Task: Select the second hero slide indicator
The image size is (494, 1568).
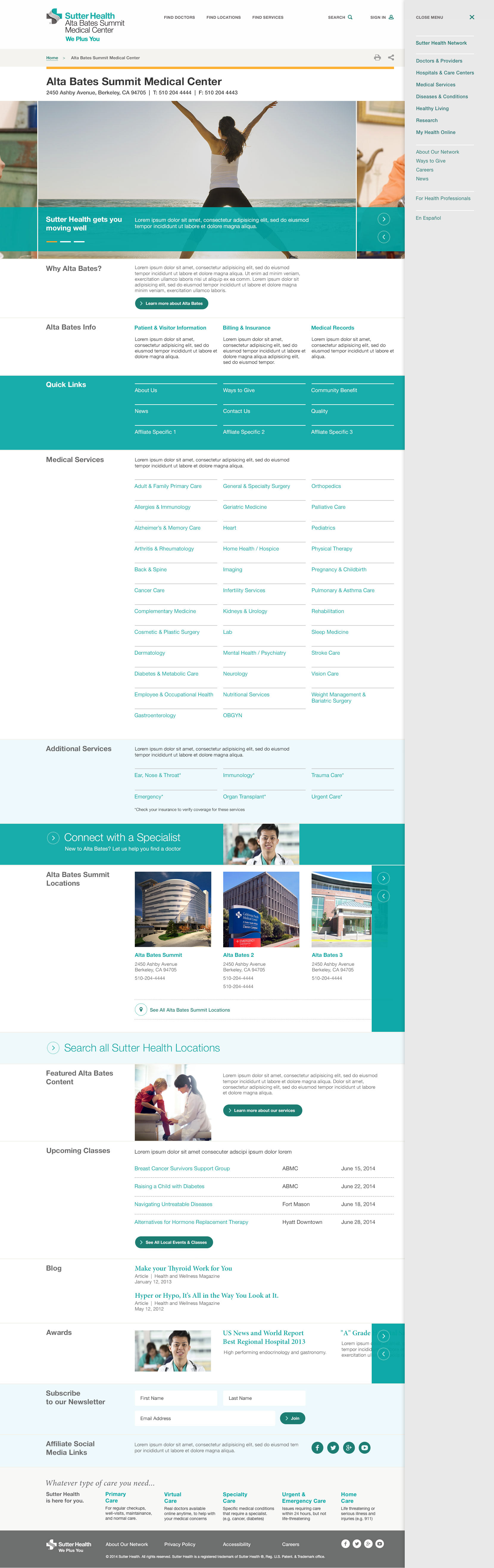Action: point(65,242)
